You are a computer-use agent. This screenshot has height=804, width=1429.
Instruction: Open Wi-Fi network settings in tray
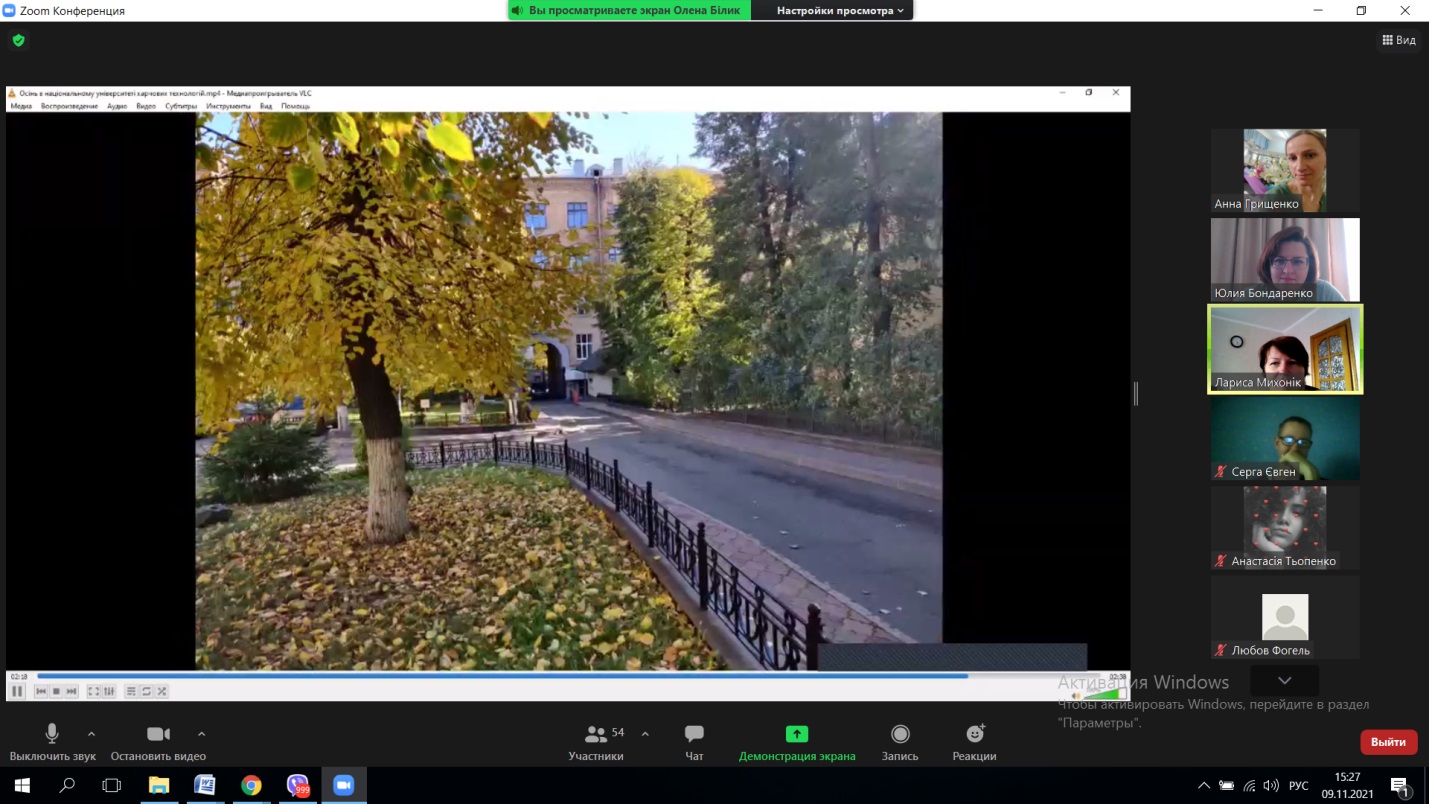1249,786
